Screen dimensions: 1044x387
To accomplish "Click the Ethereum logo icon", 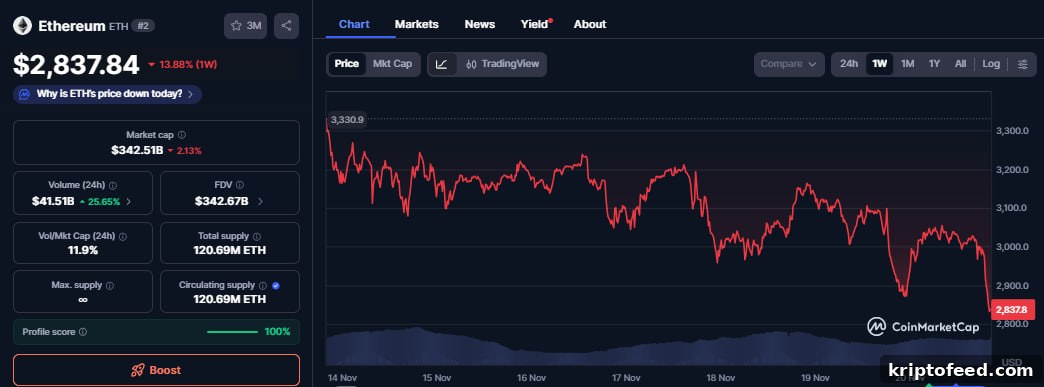I will 23,26.
